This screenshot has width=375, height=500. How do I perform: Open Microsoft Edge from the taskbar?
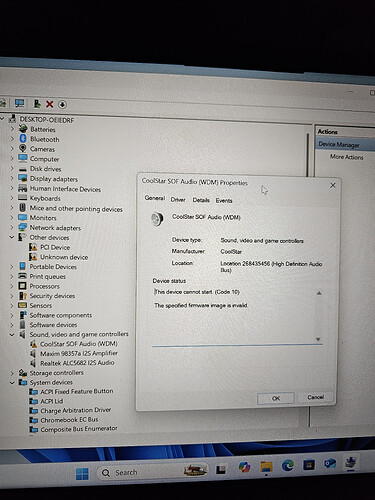(287, 465)
